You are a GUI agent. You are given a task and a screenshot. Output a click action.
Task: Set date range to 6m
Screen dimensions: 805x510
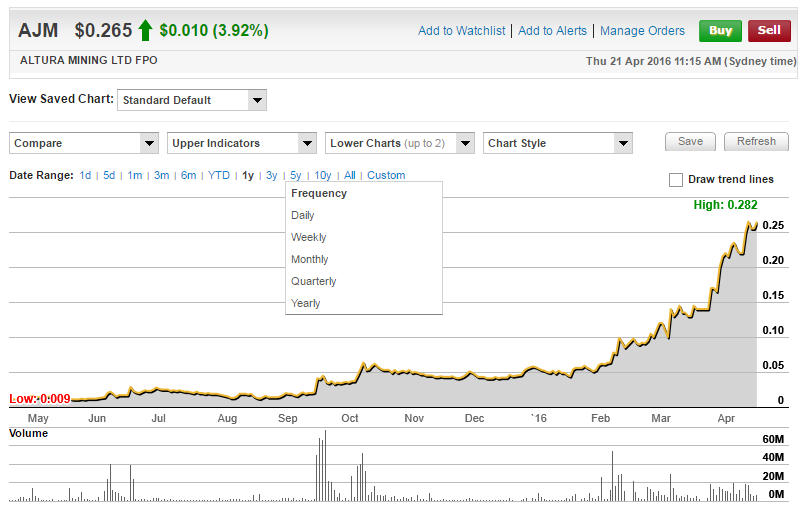click(x=188, y=175)
